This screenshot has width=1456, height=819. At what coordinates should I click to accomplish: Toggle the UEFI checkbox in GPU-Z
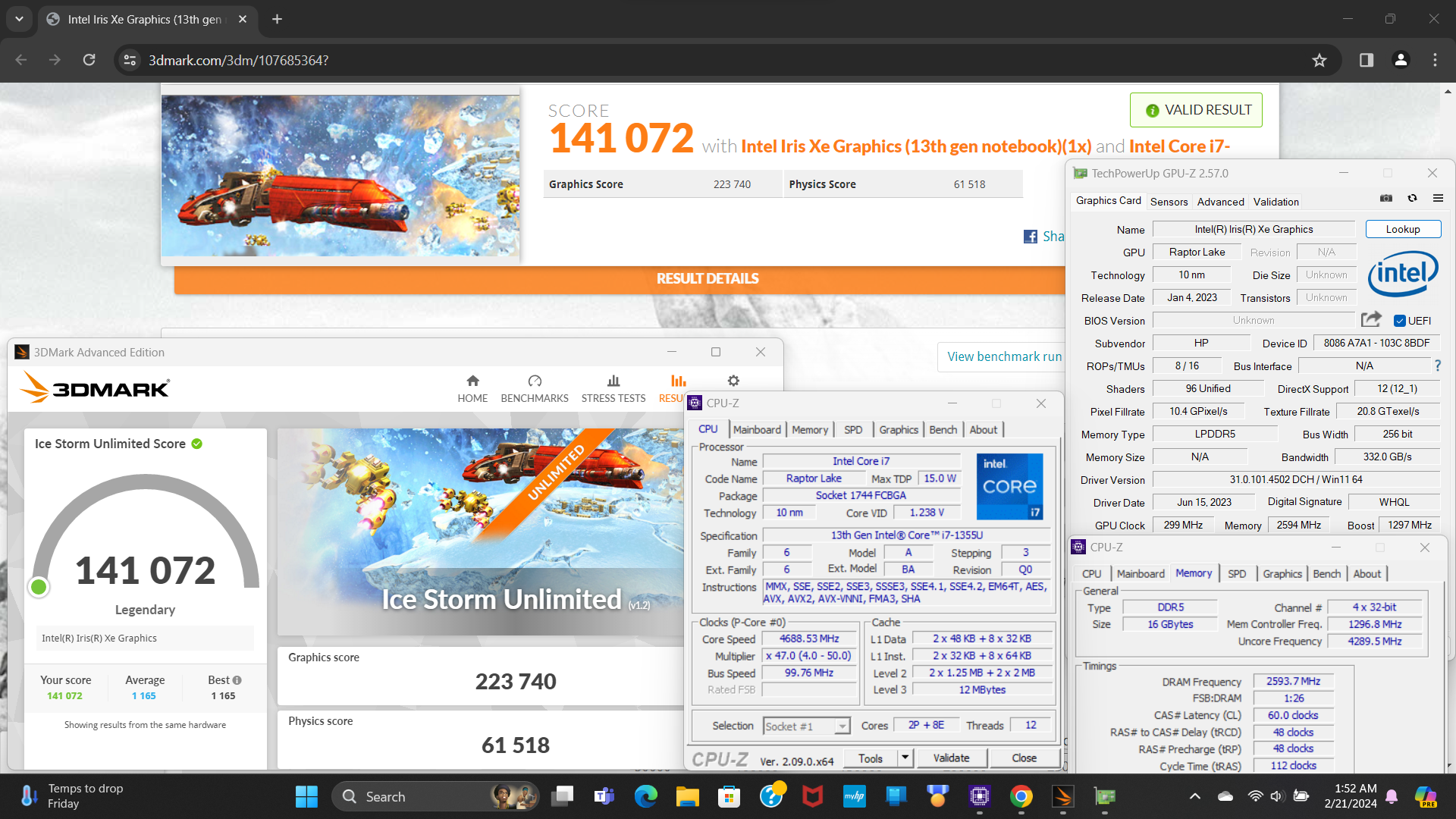[x=1400, y=321]
